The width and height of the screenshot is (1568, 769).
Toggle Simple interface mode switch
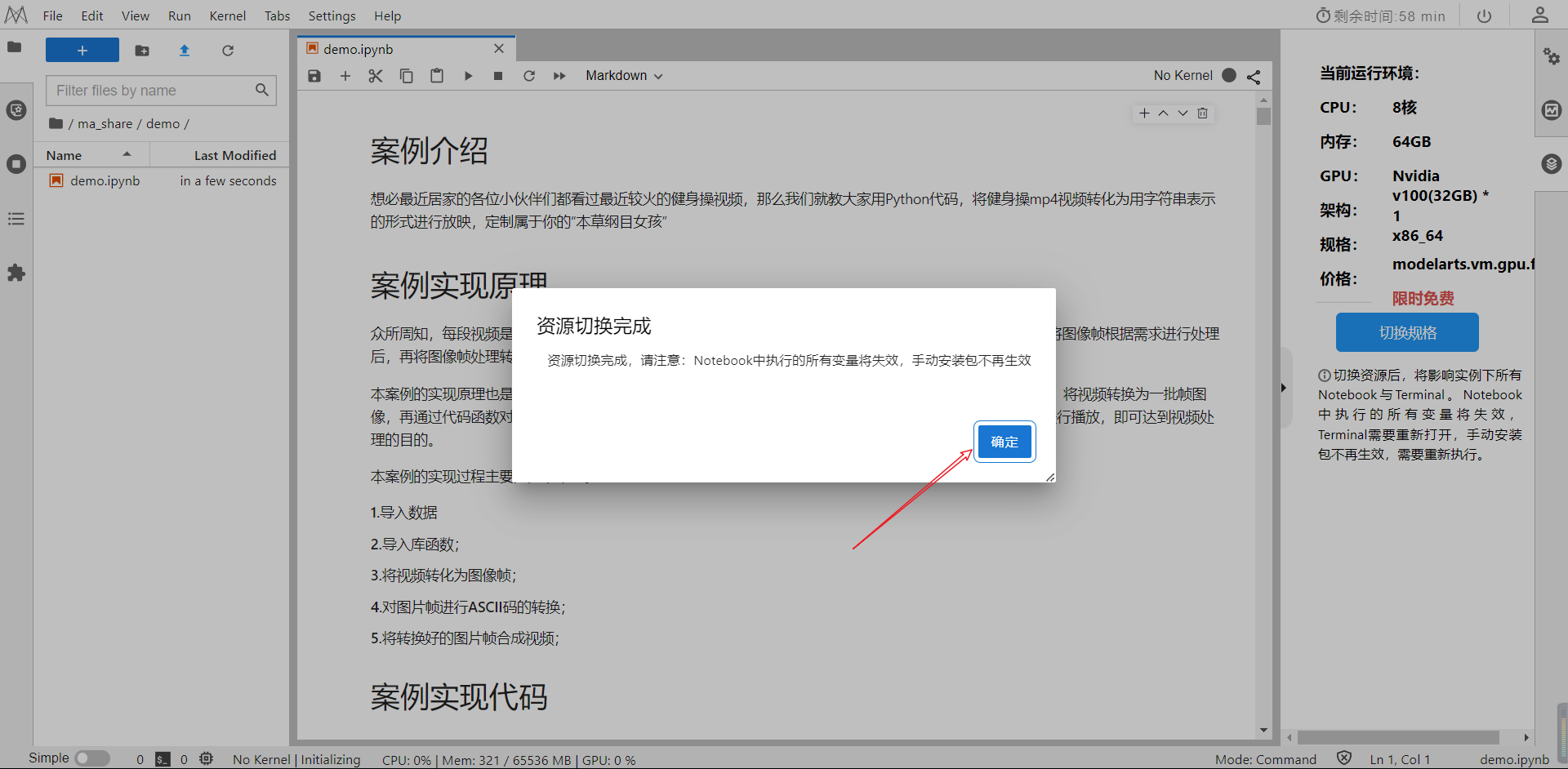pos(92,758)
